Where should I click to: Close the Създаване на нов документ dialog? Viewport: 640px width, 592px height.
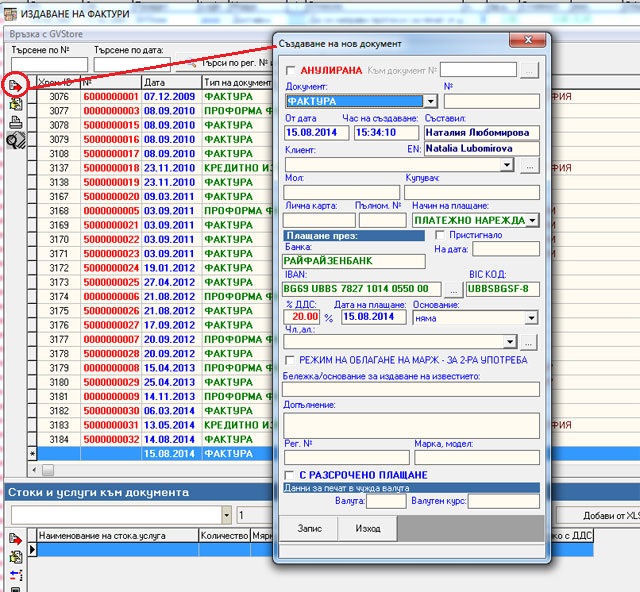(527, 40)
